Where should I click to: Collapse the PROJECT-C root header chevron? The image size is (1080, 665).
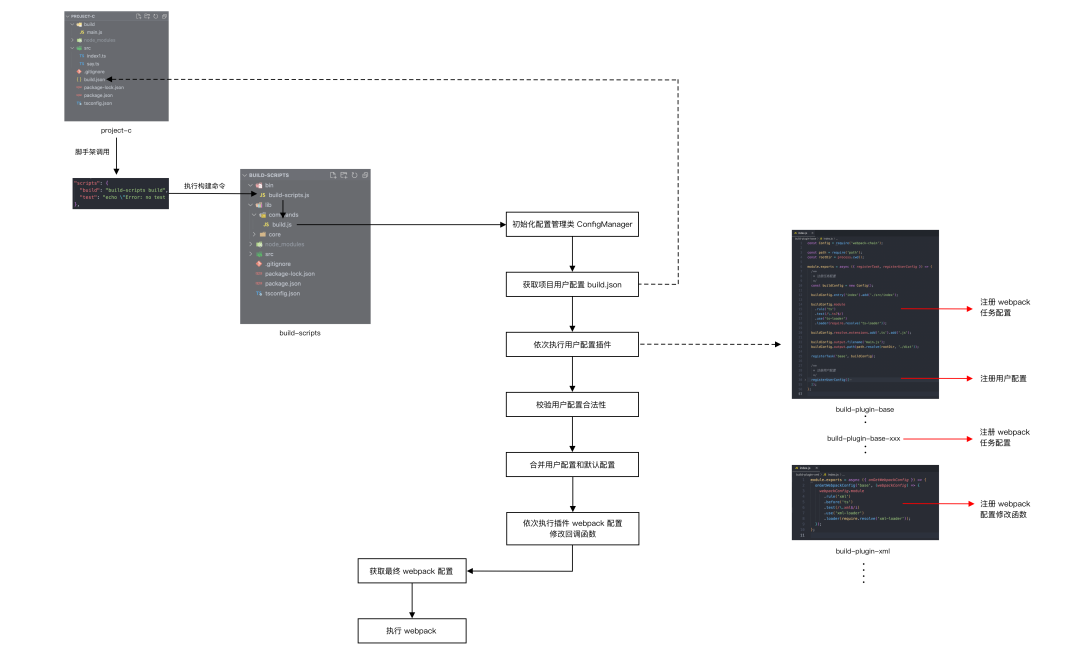click(68, 16)
